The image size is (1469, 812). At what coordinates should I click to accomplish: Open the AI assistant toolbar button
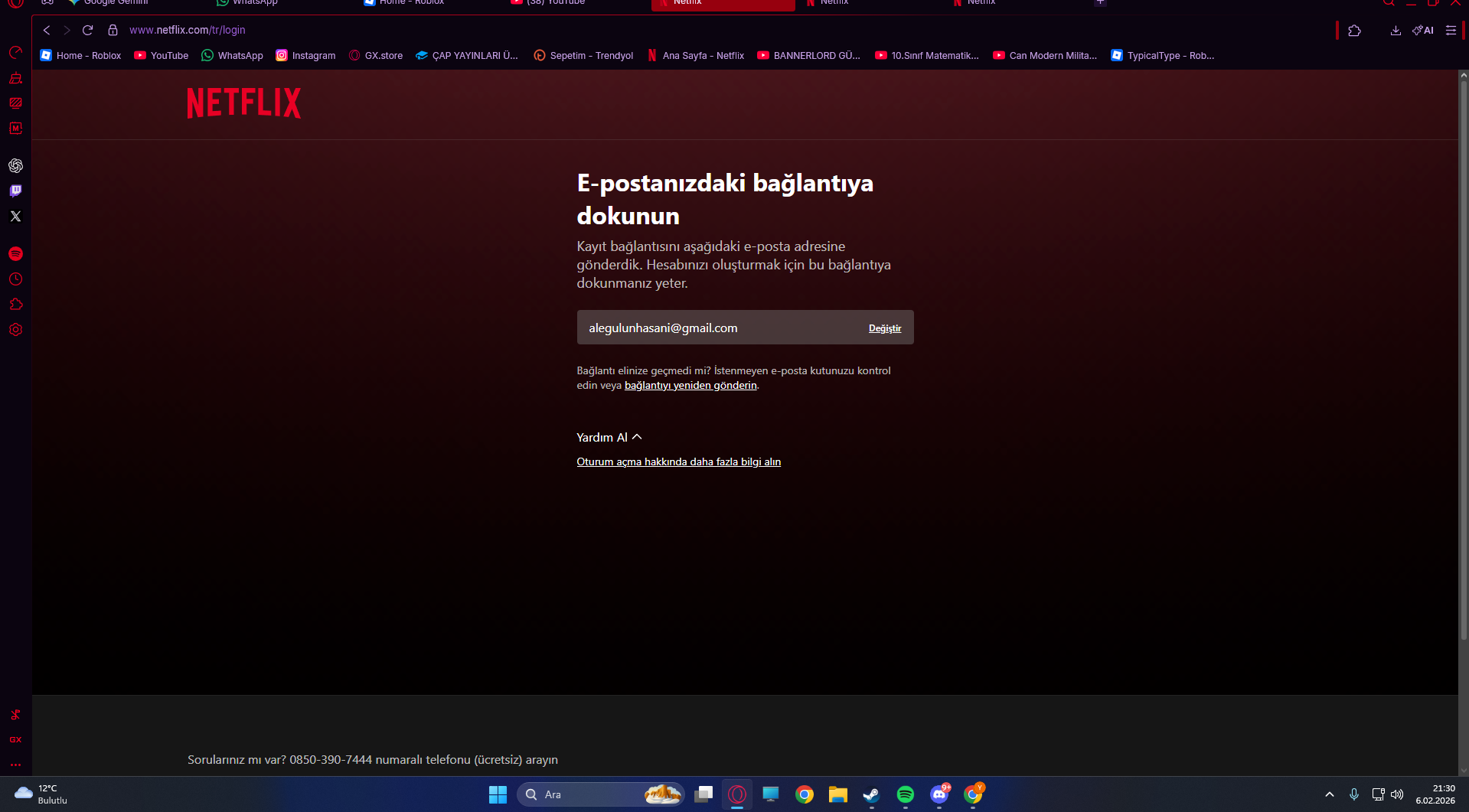1423,31
